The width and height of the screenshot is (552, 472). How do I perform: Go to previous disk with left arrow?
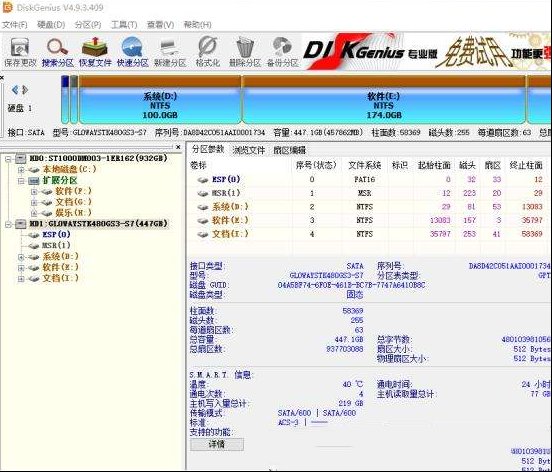[14, 90]
